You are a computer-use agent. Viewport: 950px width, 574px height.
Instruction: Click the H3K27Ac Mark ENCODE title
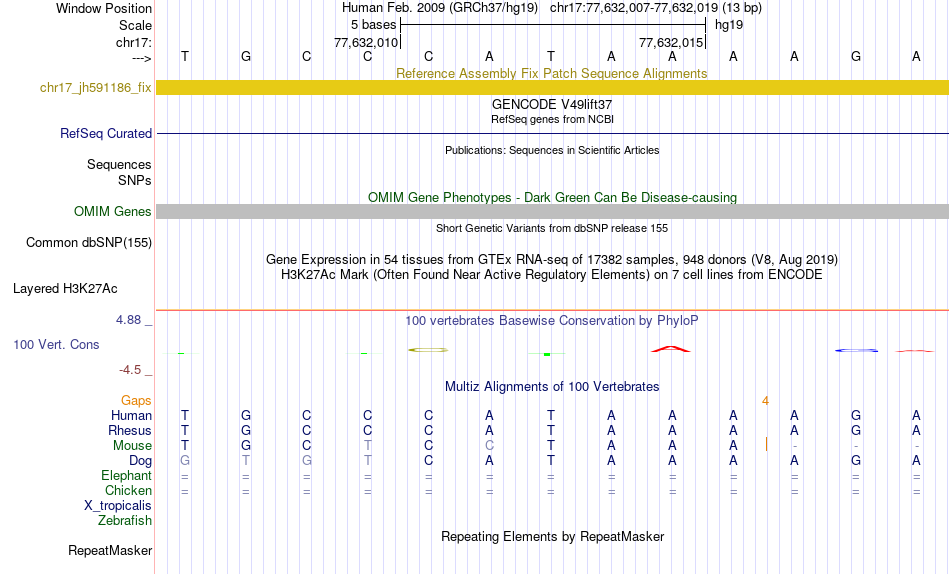(552, 275)
